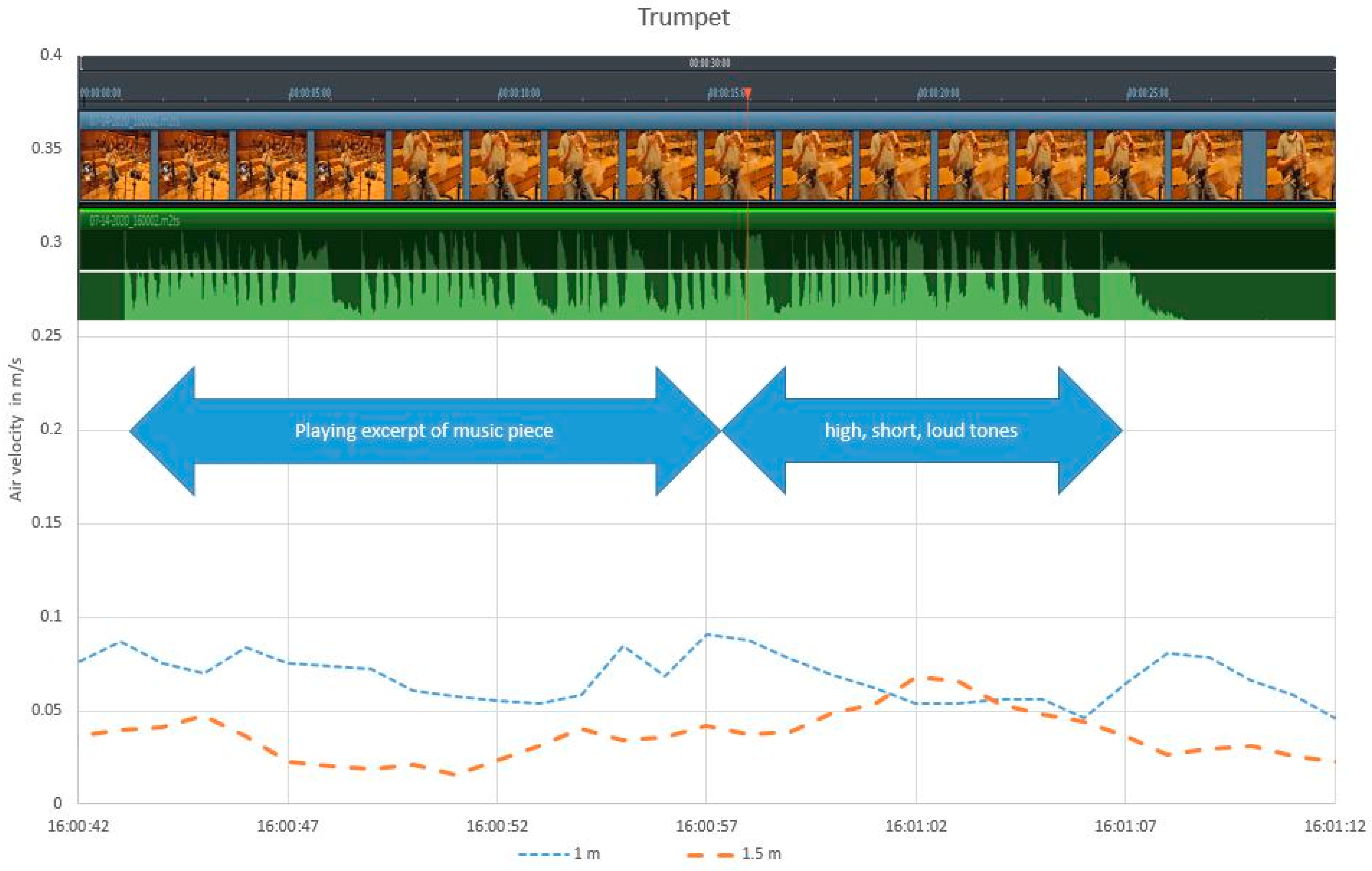Screen dimensions: 1372x871
Task: Click the 'Trumpet' chart title
Action: point(683,17)
